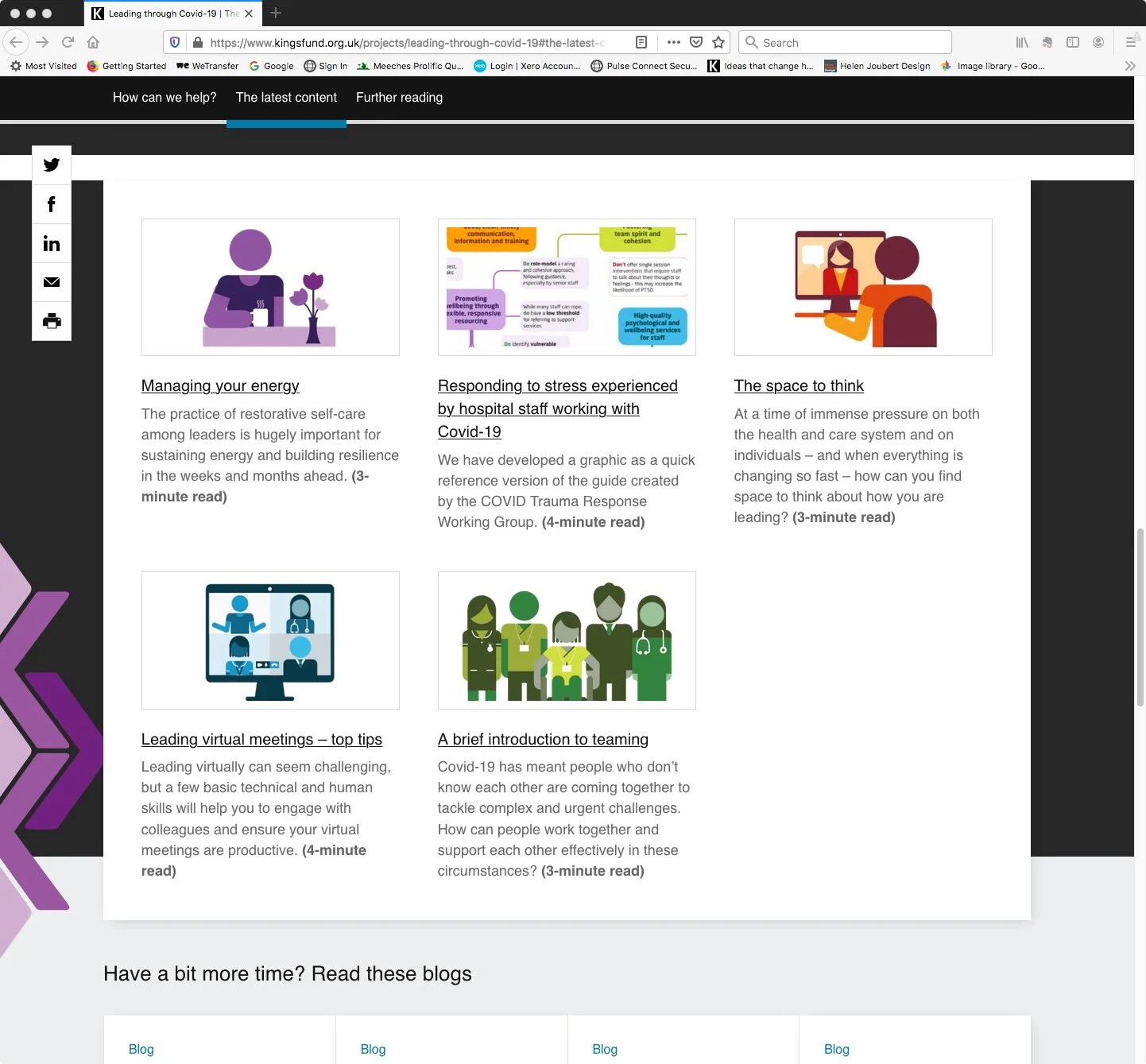Click 'Have a bit more time? Read these blogs' heading
This screenshot has width=1146, height=1064.
(288, 973)
